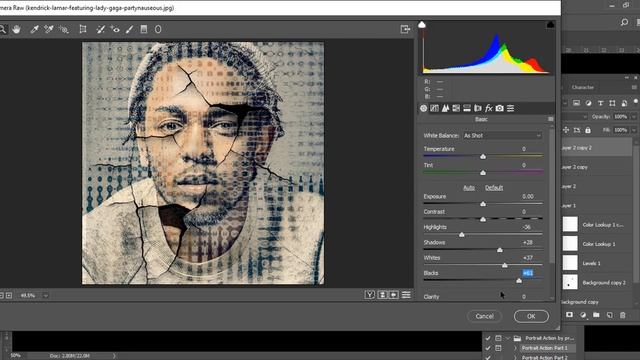Open the Camera Calibration panel icon
This screenshot has height=360, width=640.
pyautogui.click(x=500, y=108)
